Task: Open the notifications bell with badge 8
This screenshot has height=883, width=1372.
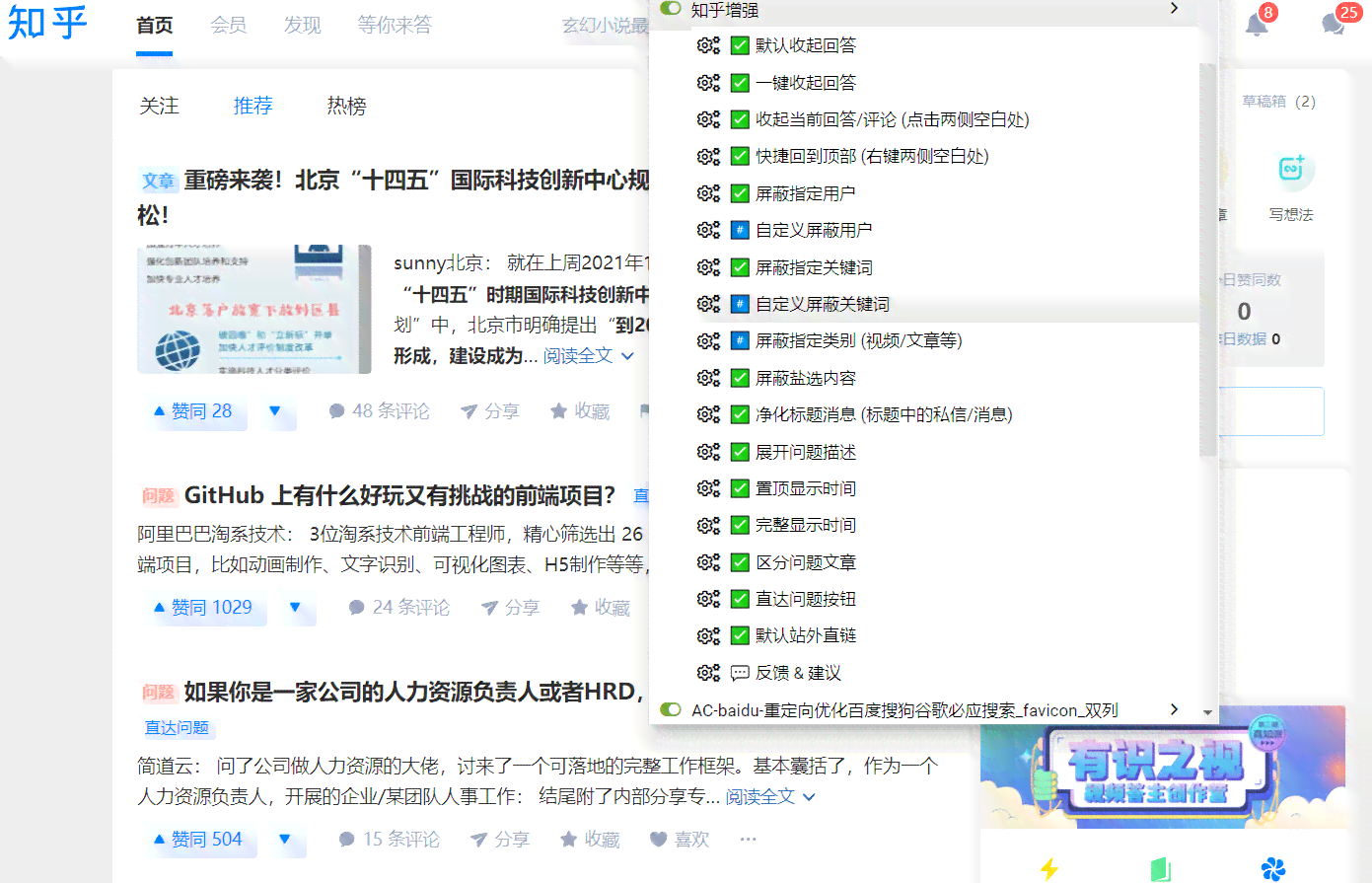Action: (x=1257, y=25)
